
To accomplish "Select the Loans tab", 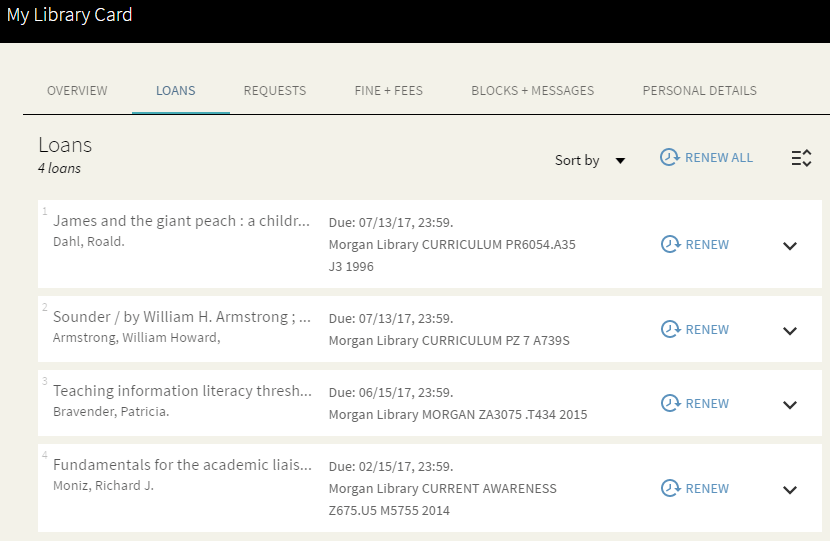I will (x=176, y=91).
